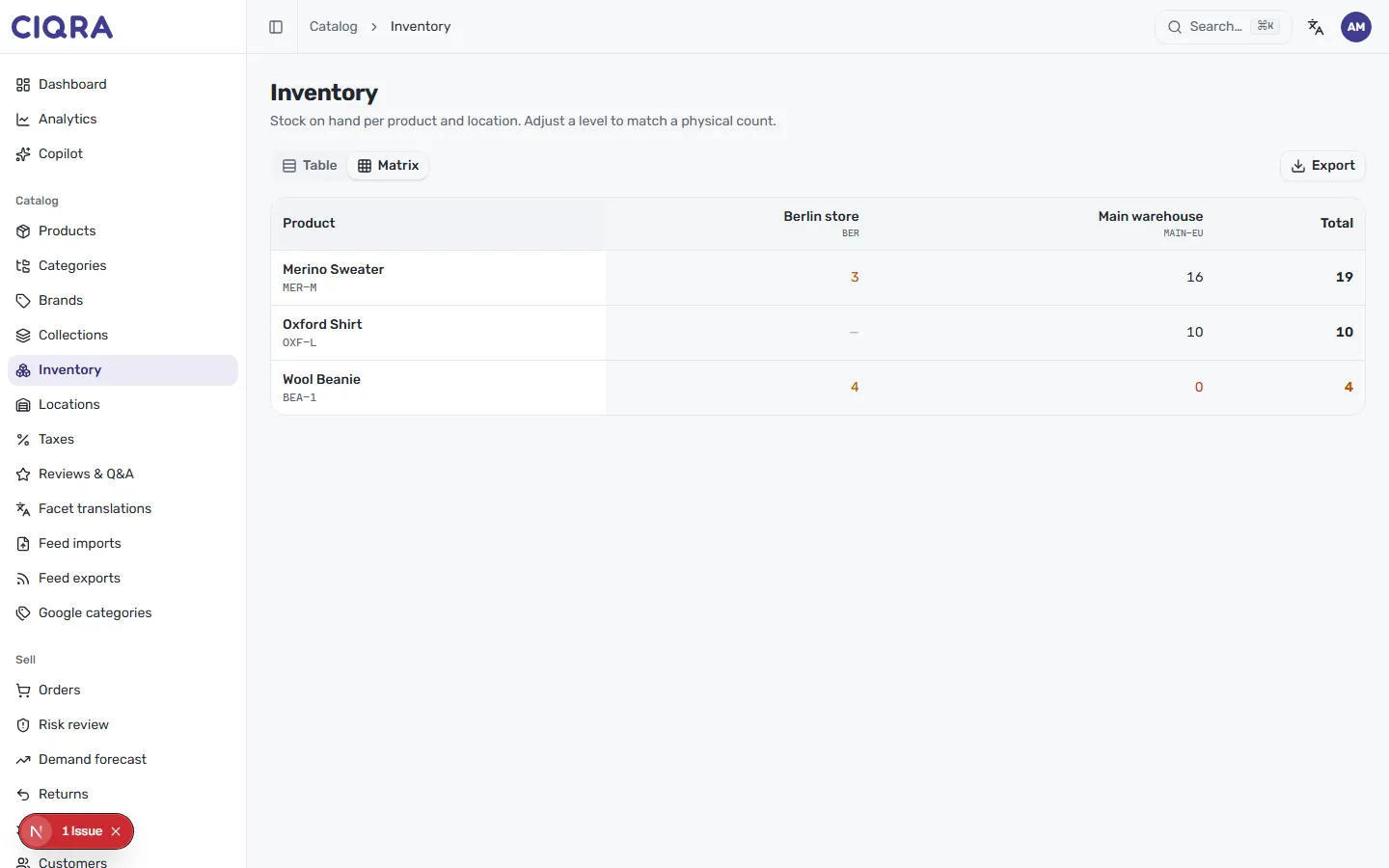This screenshot has width=1389, height=868.
Task: Adjust Merino Sweater Main warehouse 16
Action: [1194, 278]
